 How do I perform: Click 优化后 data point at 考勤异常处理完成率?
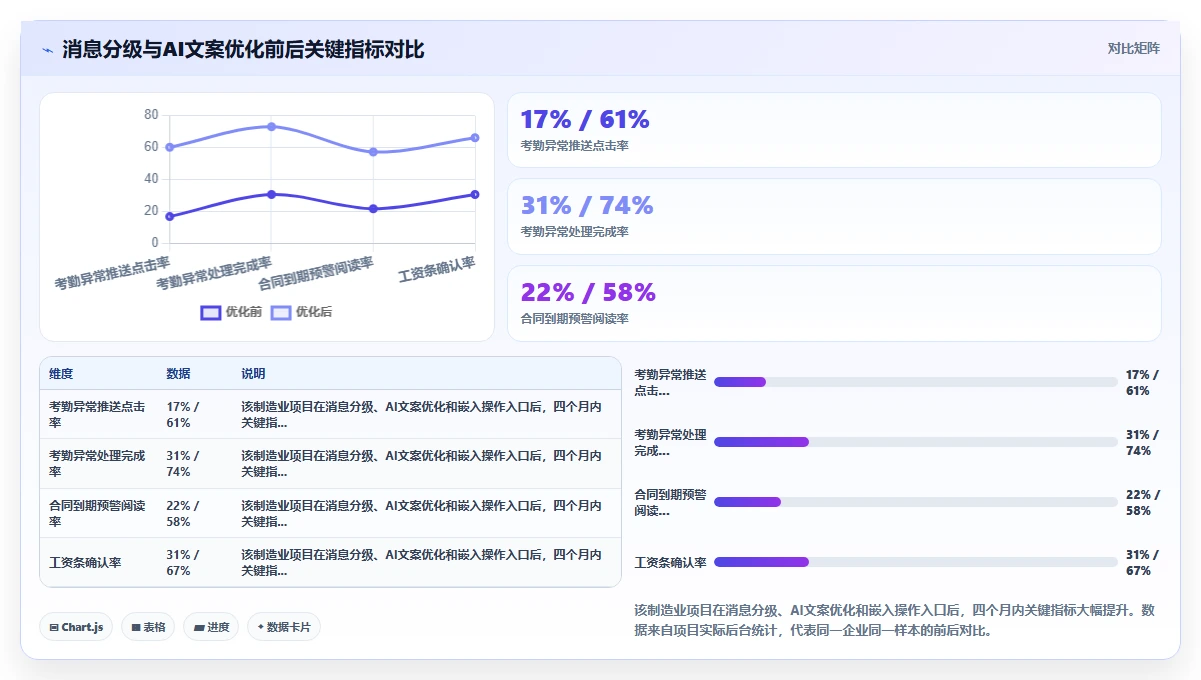point(271,126)
